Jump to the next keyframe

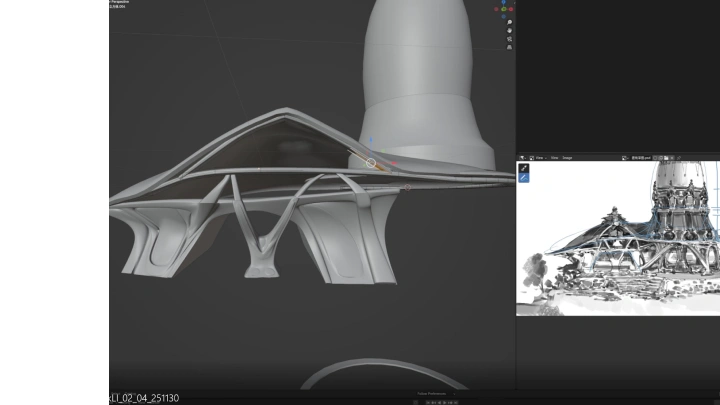coord(450,403)
